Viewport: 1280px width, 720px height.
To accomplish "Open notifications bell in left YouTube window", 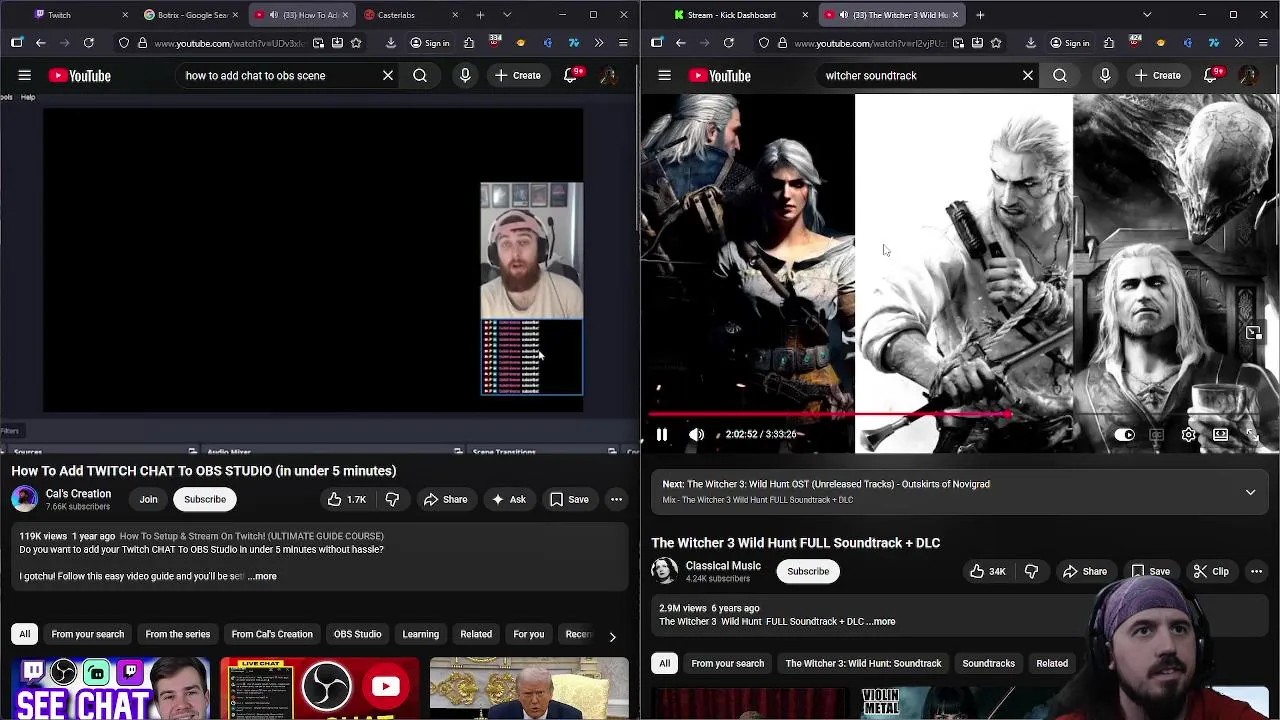I will click(572, 75).
